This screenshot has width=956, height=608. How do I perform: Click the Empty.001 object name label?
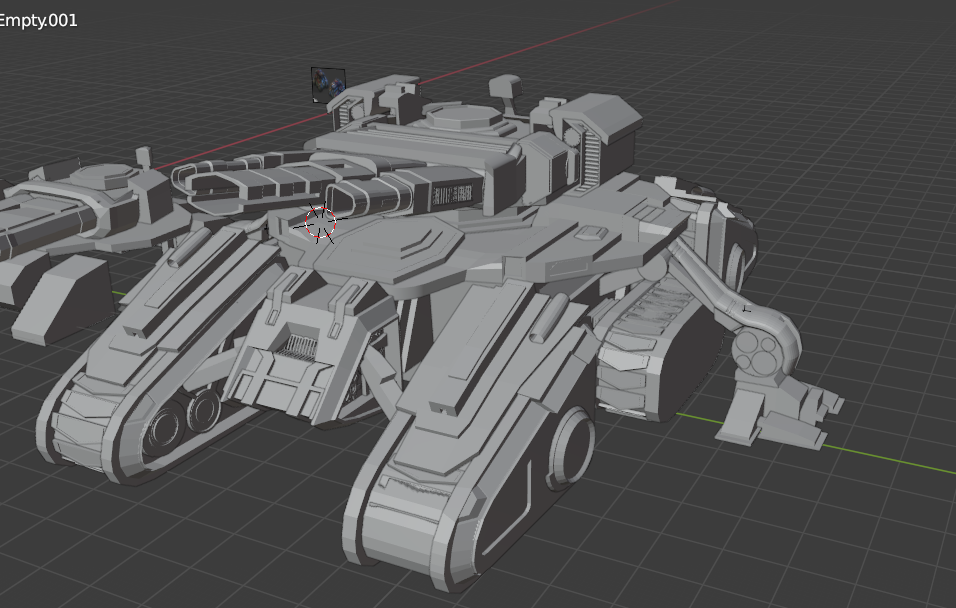pos(38,20)
